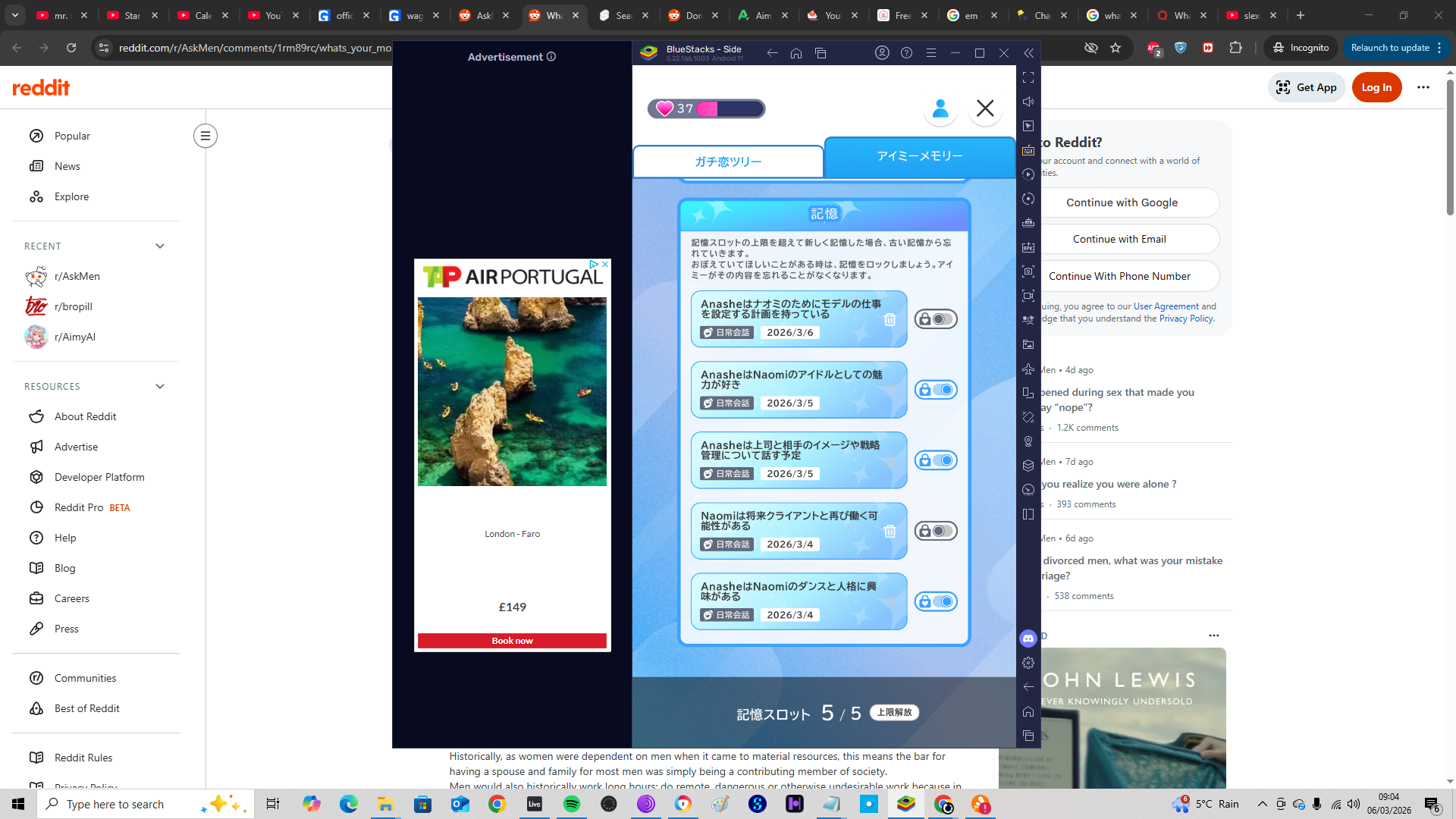
Task: Click the profile icon in game header
Action: 940,108
